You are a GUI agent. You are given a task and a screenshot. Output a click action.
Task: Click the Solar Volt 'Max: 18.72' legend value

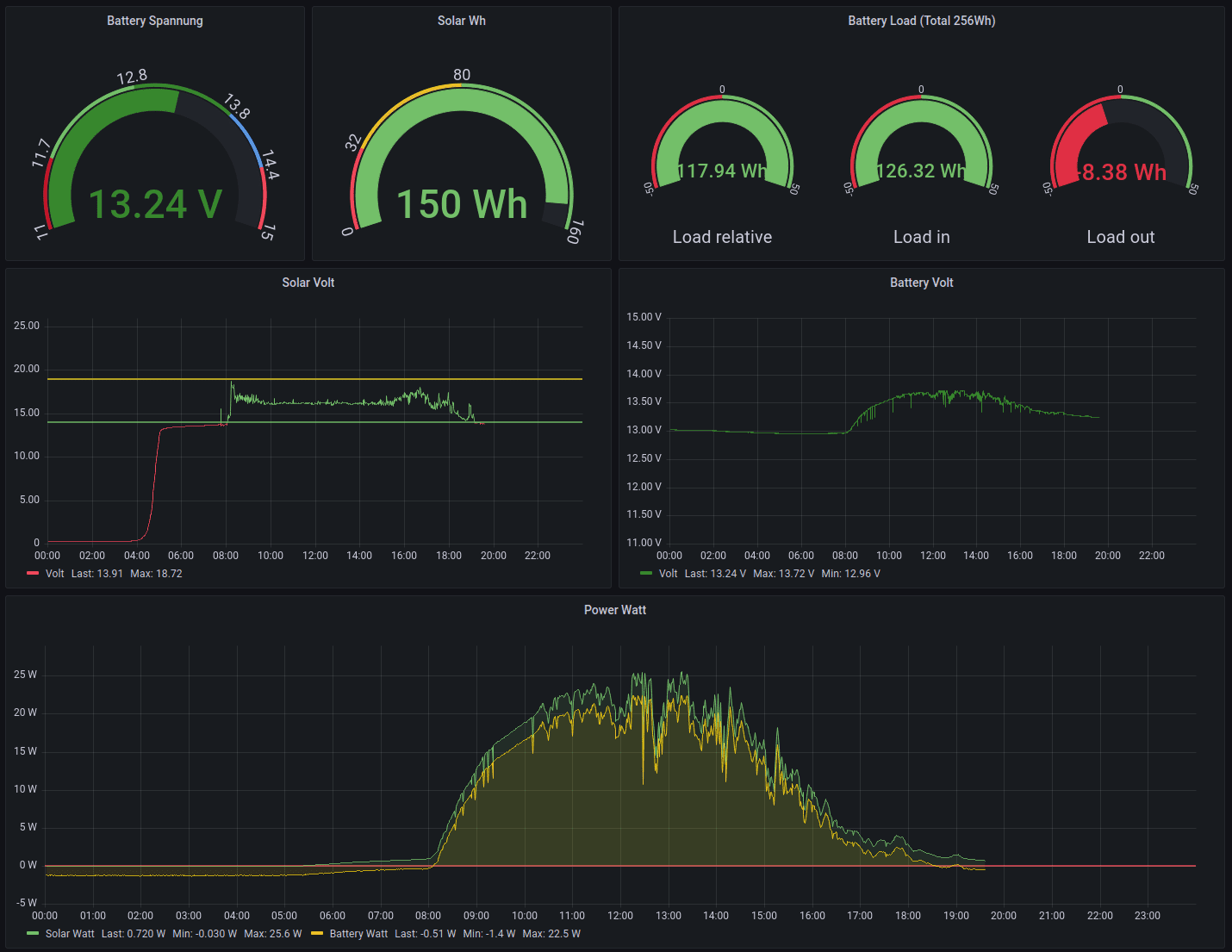[156, 574]
